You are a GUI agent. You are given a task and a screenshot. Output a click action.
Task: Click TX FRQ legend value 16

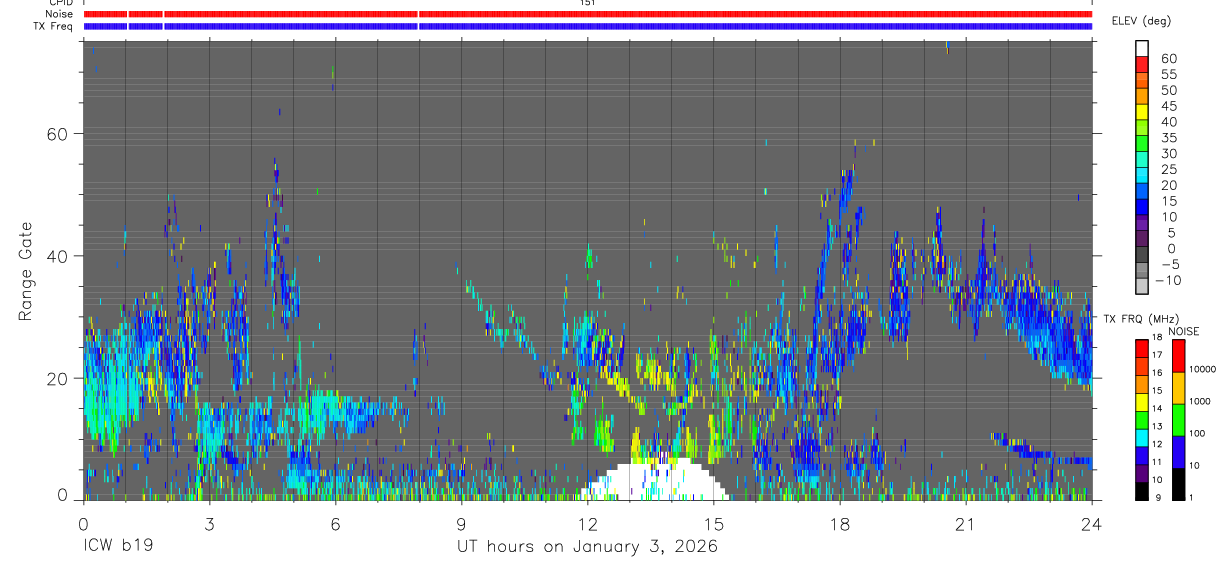coord(1156,373)
